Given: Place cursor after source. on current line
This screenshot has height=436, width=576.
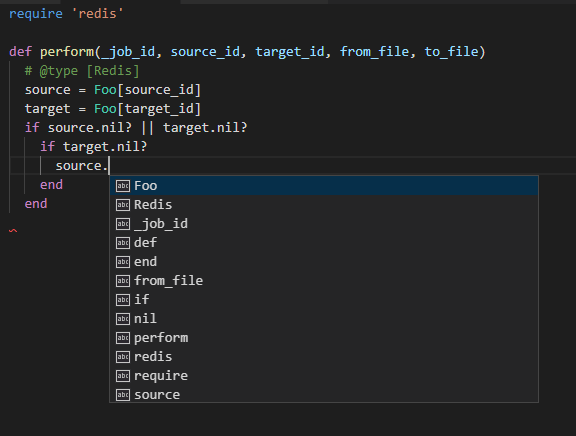Looking at the screenshot, I should (109, 166).
